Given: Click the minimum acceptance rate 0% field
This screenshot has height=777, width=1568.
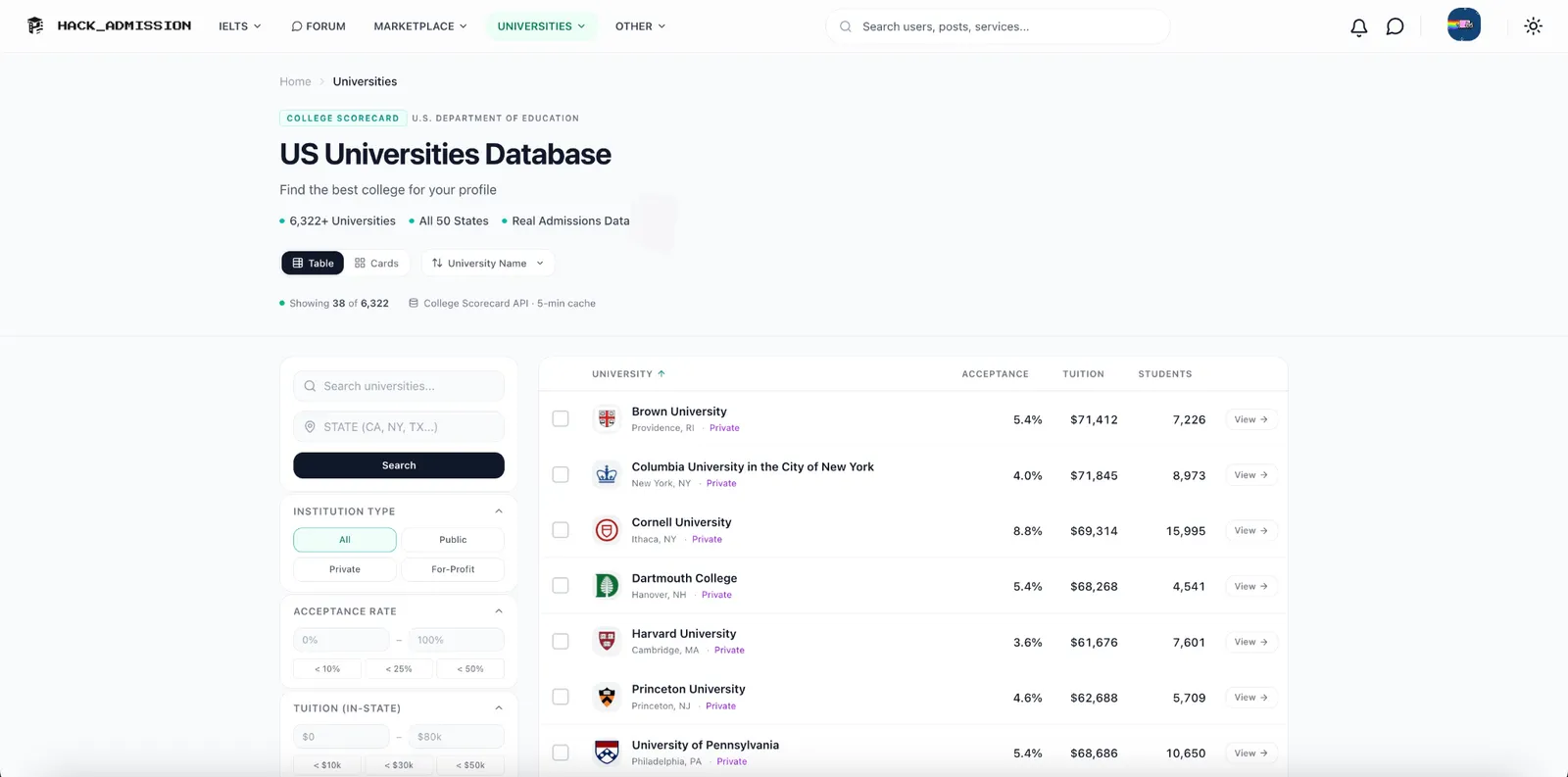Looking at the screenshot, I should tap(341, 640).
